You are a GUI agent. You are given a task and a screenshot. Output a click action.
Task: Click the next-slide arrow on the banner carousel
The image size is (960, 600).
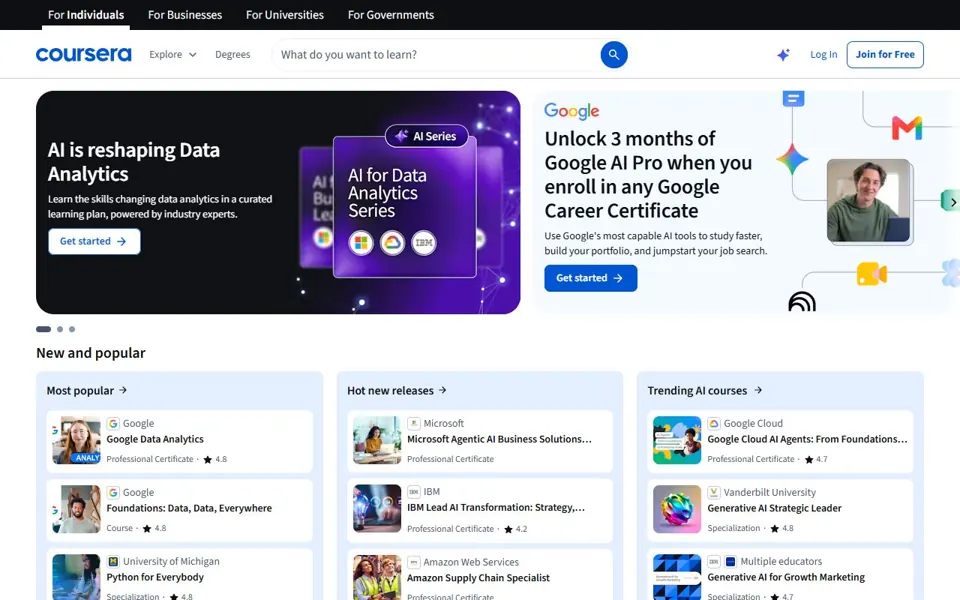(x=953, y=202)
